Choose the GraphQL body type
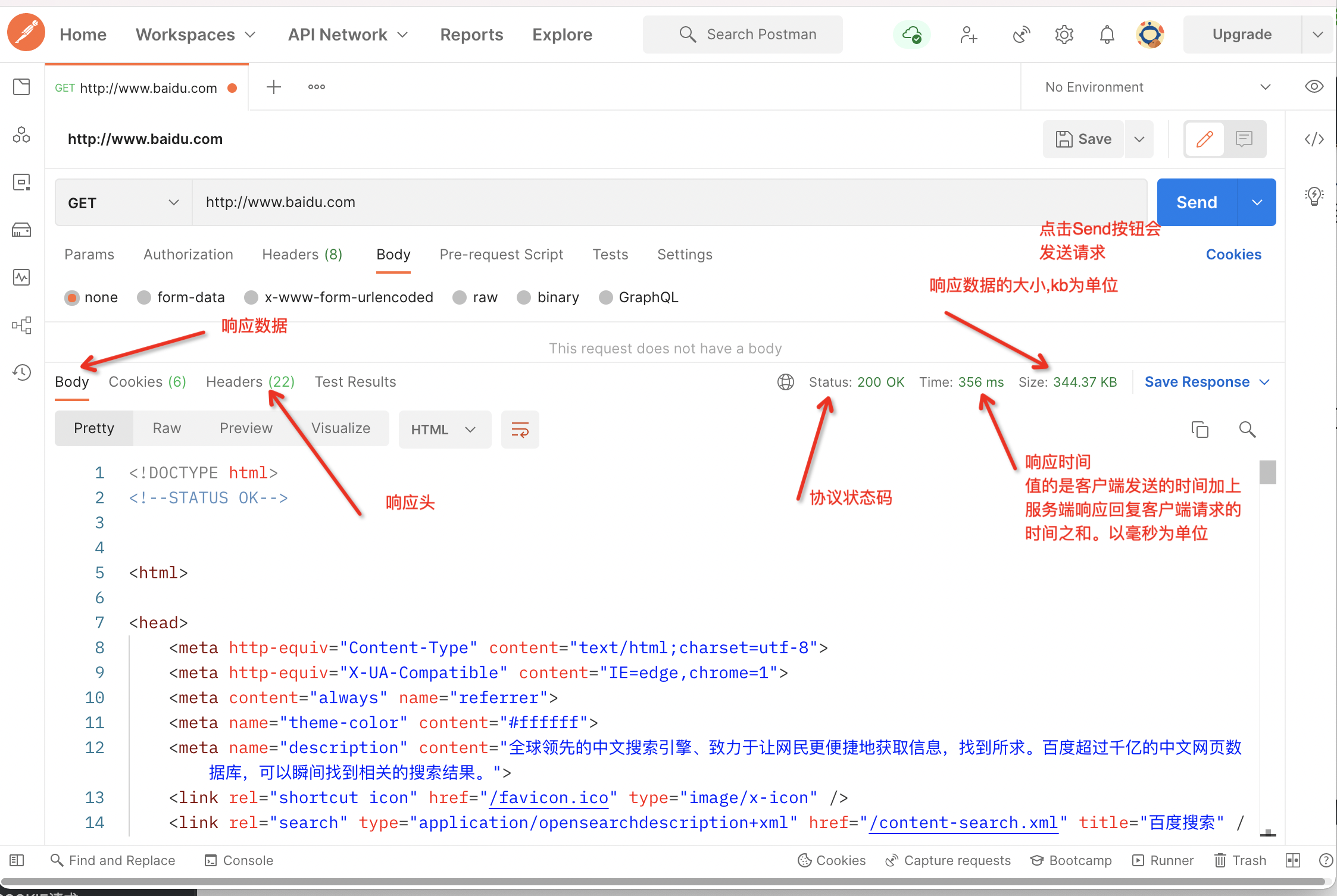 [606, 297]
